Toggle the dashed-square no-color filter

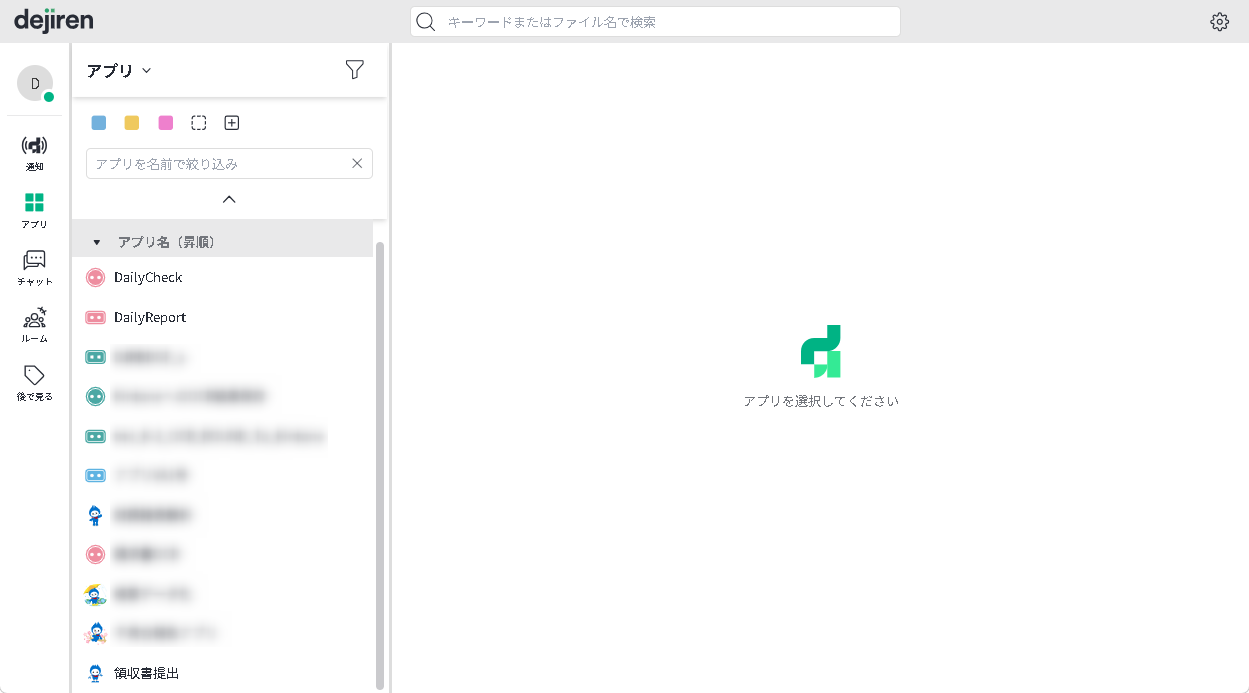pyautogui.click(x=199, y=123)
